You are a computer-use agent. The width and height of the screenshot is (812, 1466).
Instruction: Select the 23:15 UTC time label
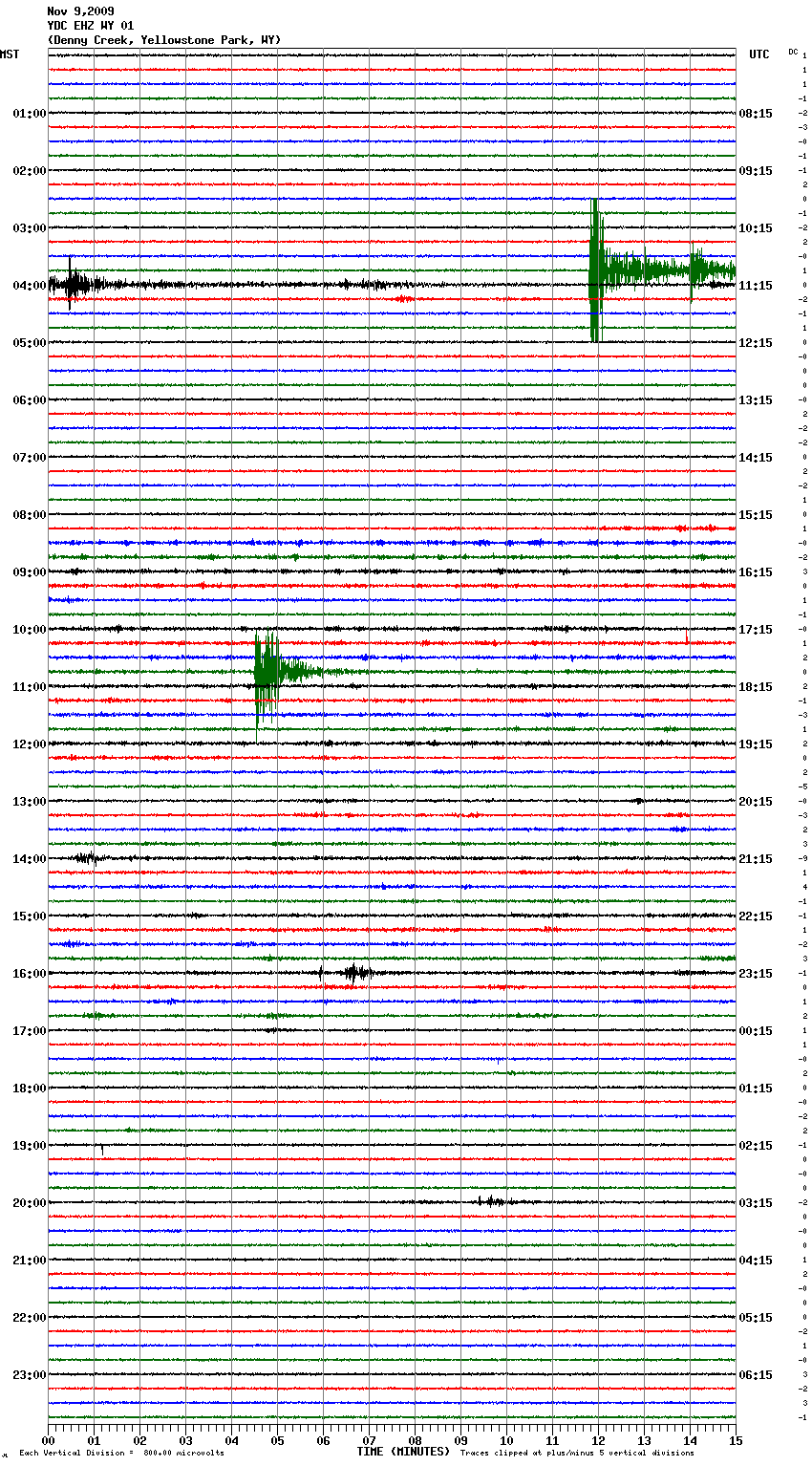[756, 974]
